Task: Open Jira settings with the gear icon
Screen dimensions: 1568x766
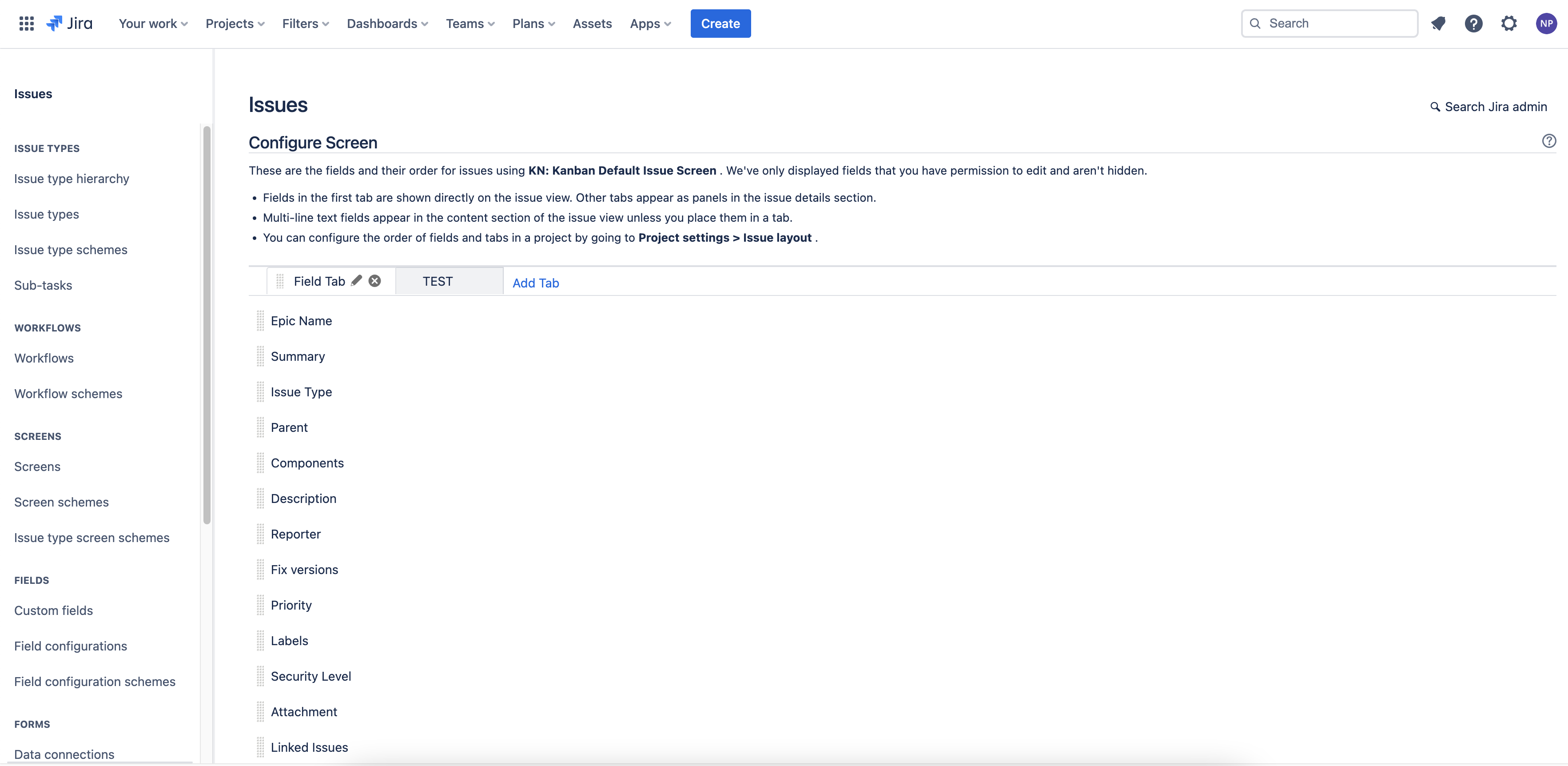Action: tap(1509, 23)
